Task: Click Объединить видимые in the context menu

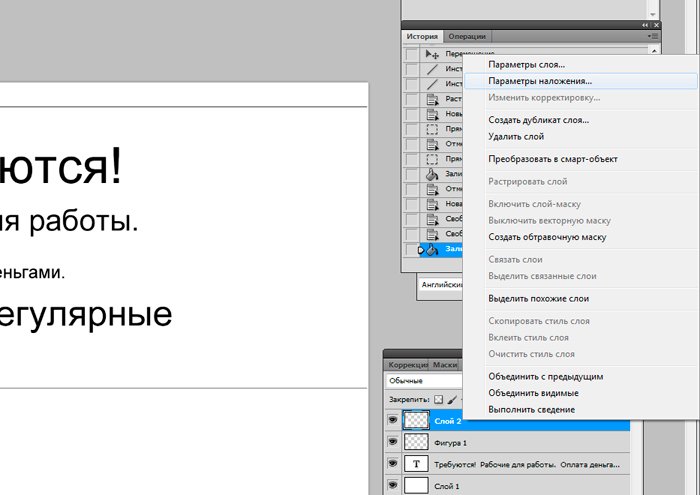Action: 533,393
